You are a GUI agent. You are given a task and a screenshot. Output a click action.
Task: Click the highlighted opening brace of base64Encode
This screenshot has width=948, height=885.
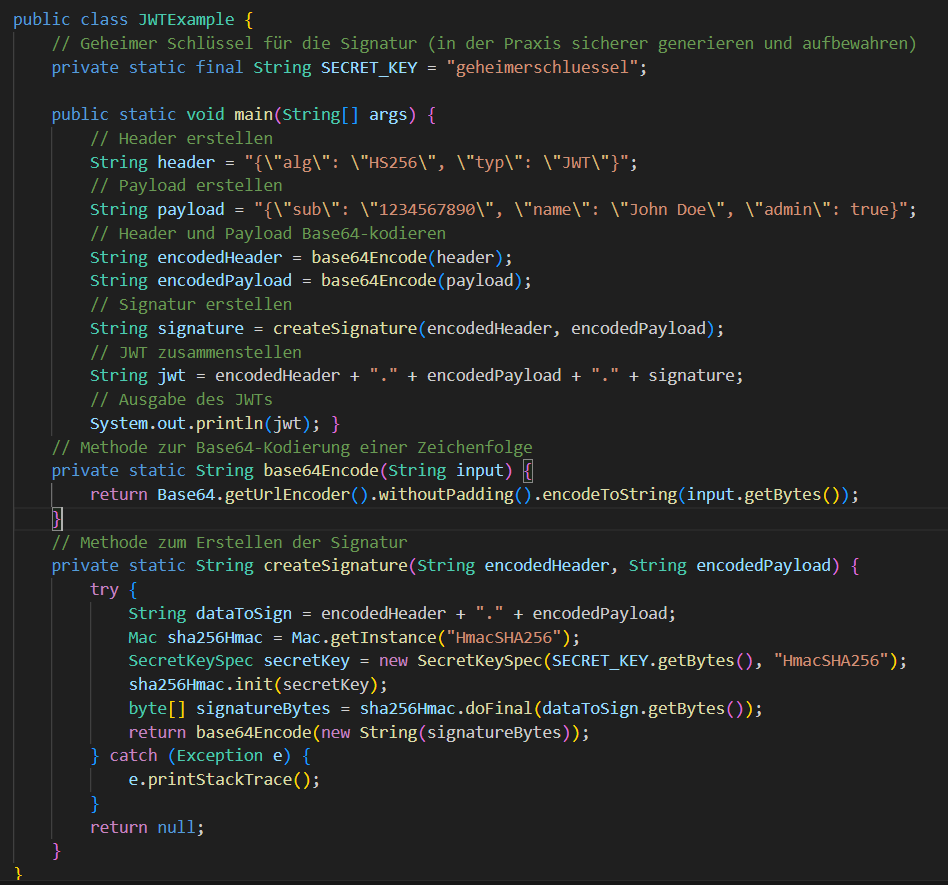click(527, 471)
